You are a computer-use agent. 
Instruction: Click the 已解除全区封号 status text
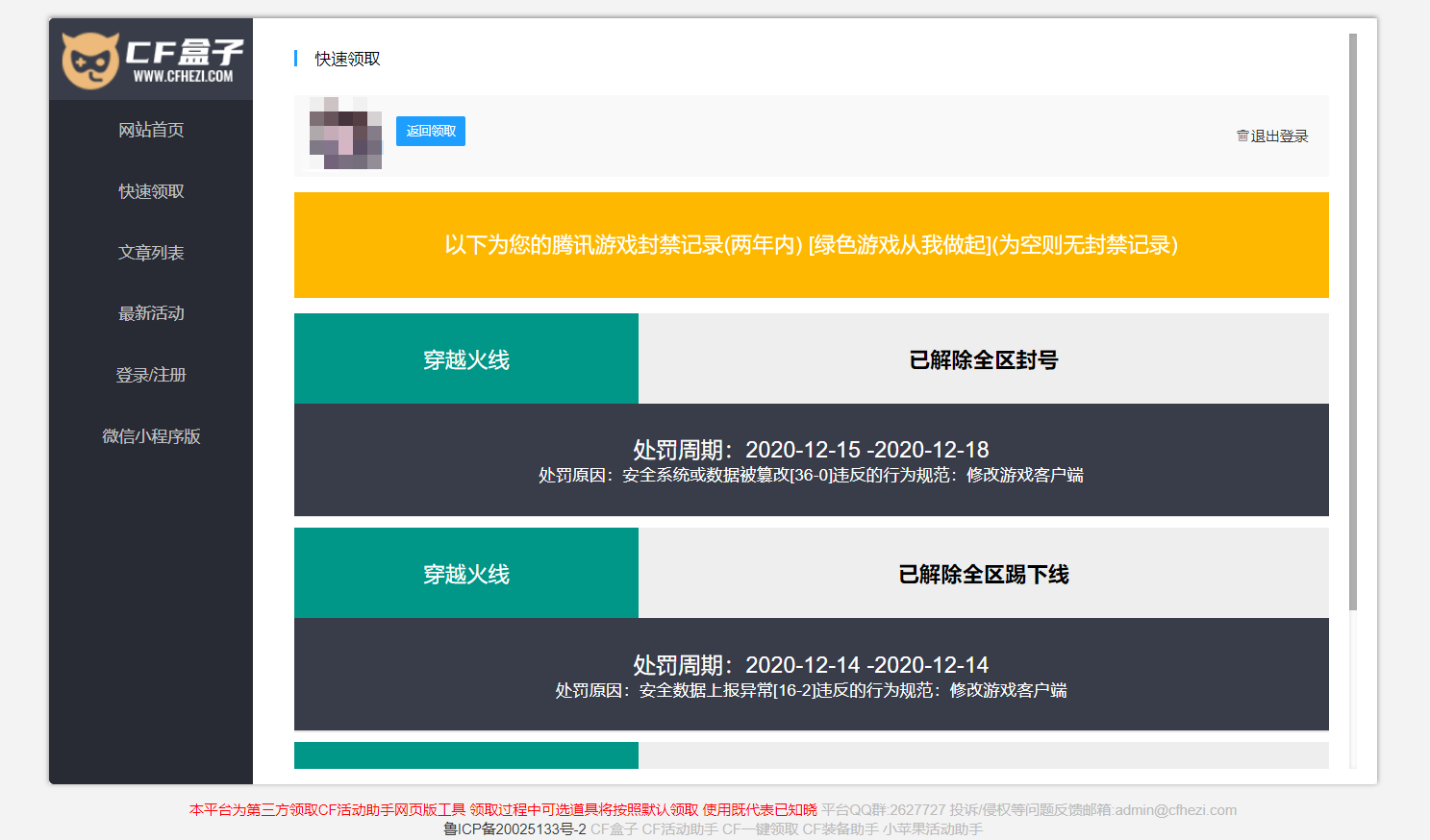coord(984,359)
